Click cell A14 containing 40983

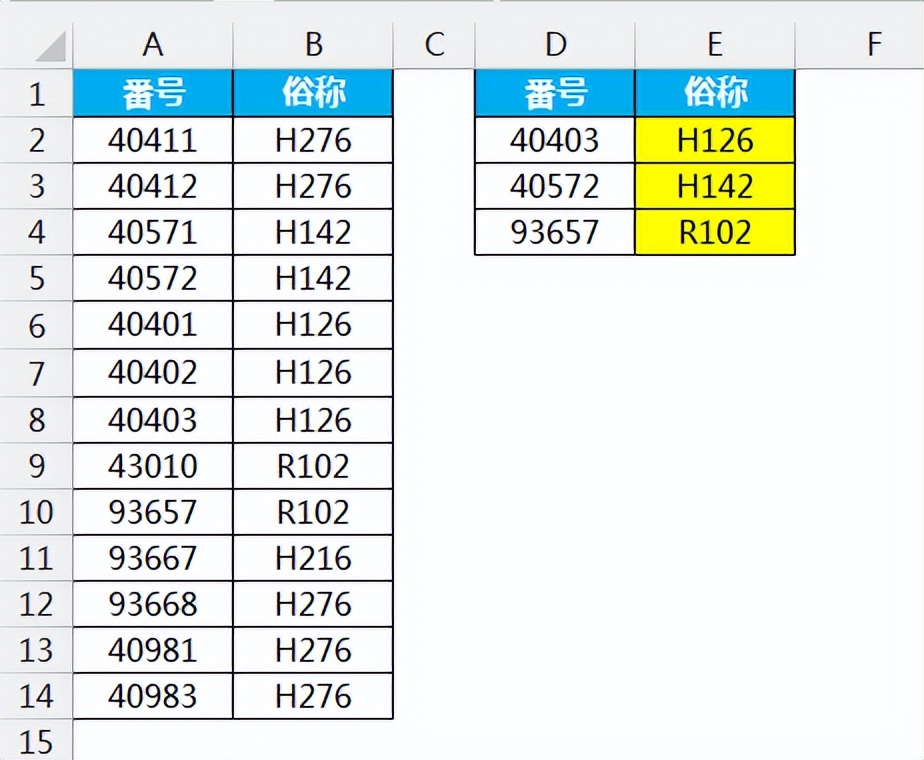tap(153, 696)
